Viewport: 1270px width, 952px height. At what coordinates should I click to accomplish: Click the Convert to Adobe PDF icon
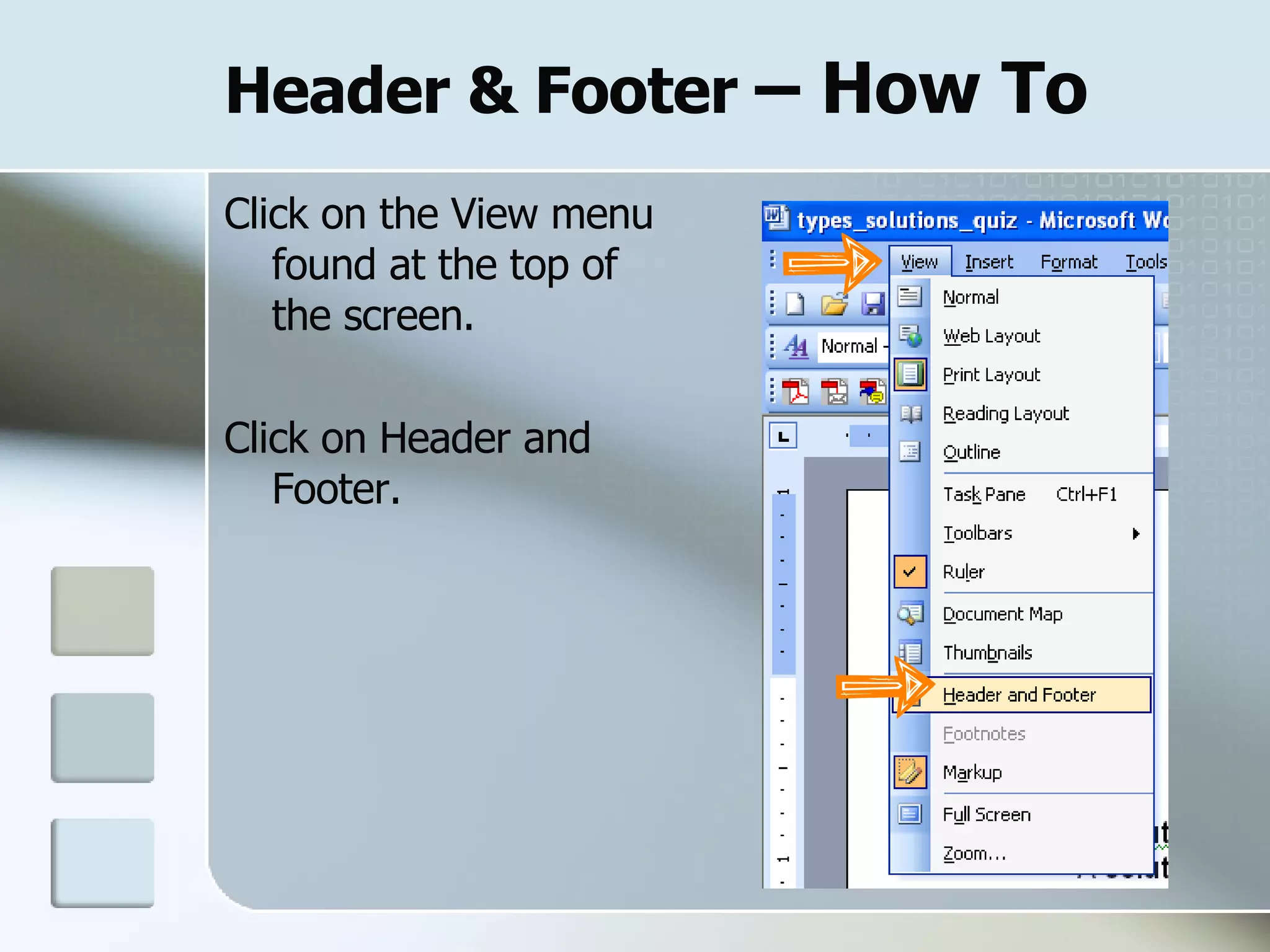pyautogui.click(x=796, y=391)
